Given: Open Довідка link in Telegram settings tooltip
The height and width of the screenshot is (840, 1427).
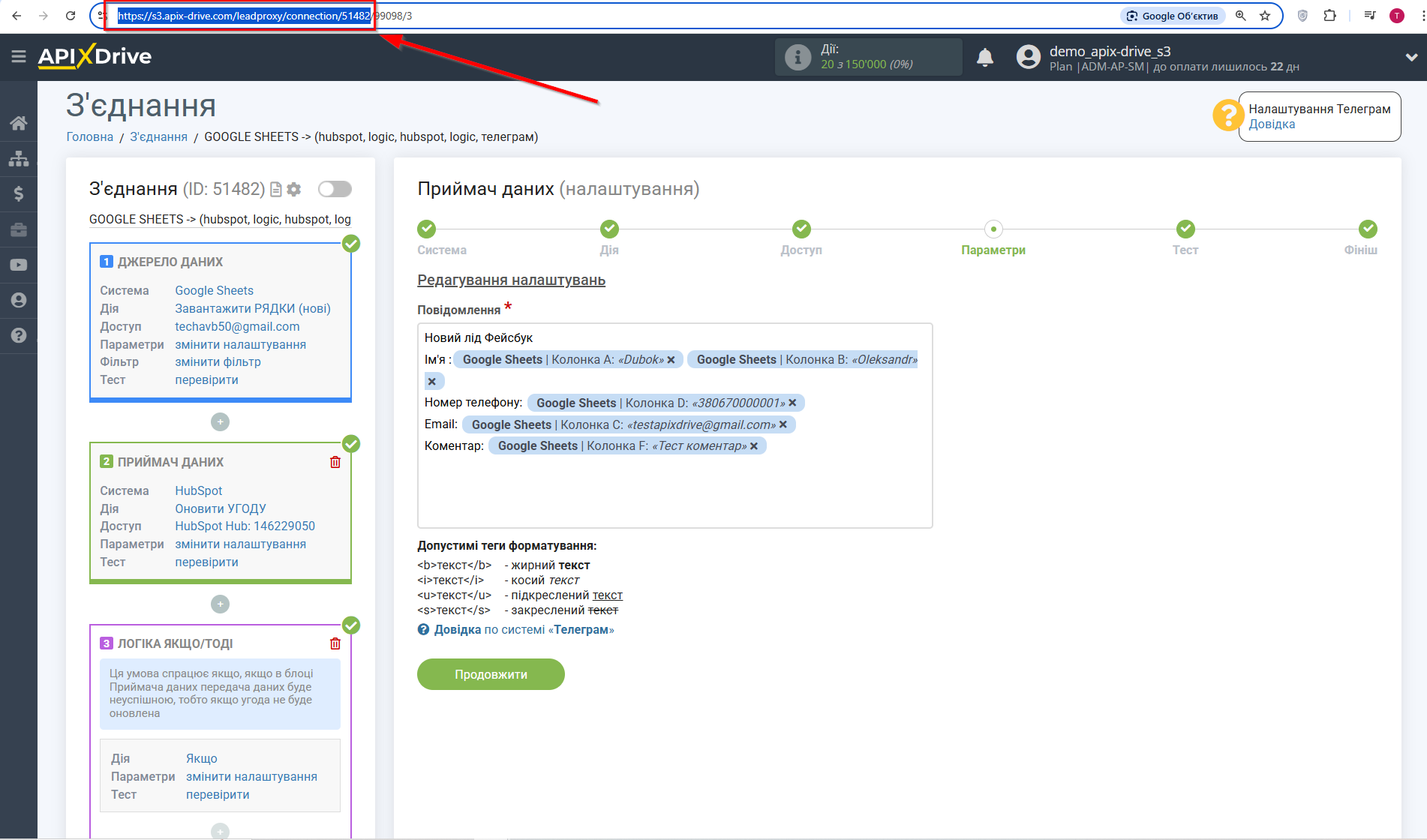Looking at the screenshot, I should pyautogui.click(x=1272, y=124).
